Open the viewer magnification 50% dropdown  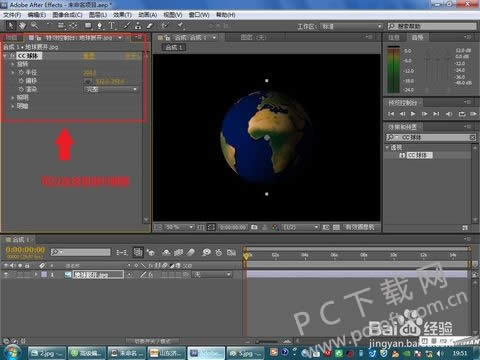coord(179,227)
